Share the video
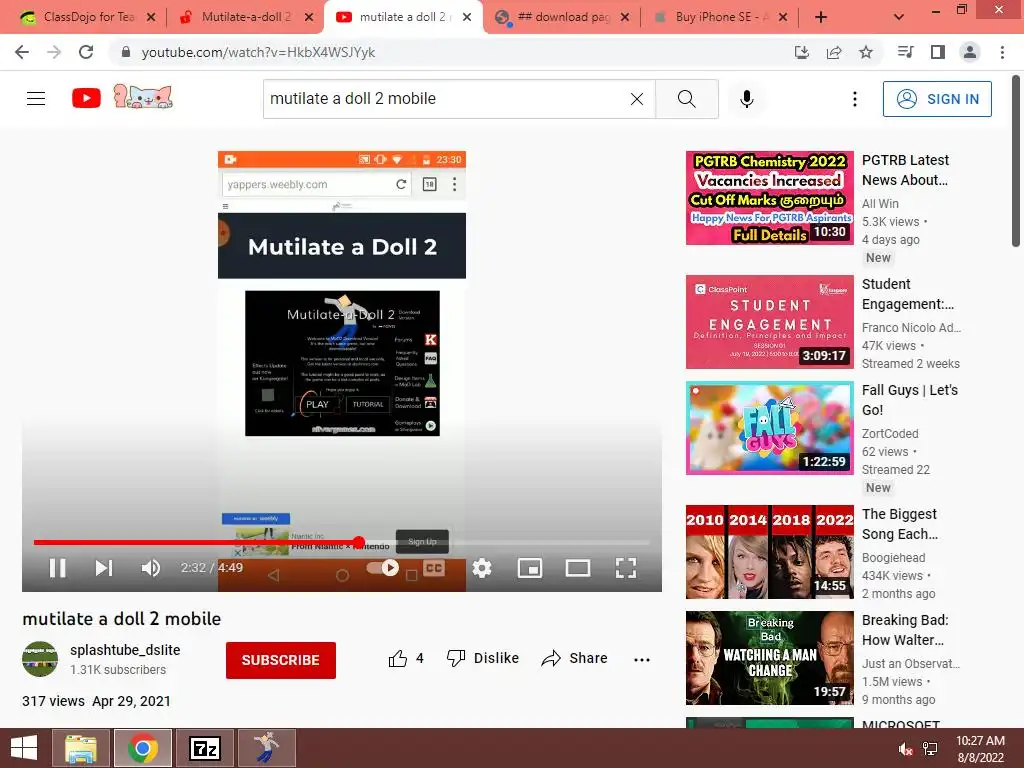The height and width of the screenshot is (768, 1024). pyautogui.click(x=575, y=658)
